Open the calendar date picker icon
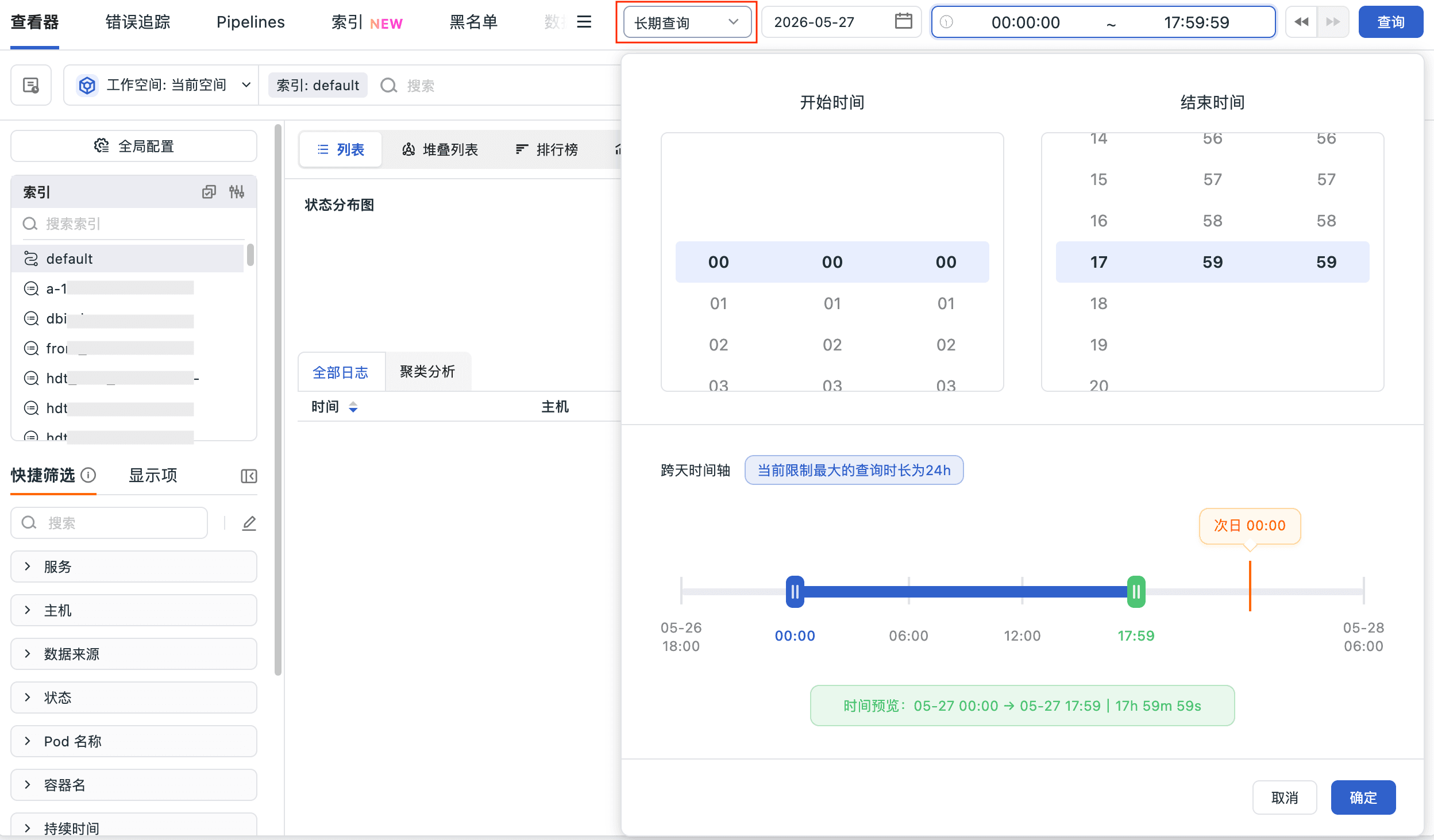This screenshot has height=840, width=1434. coord(903,22)
